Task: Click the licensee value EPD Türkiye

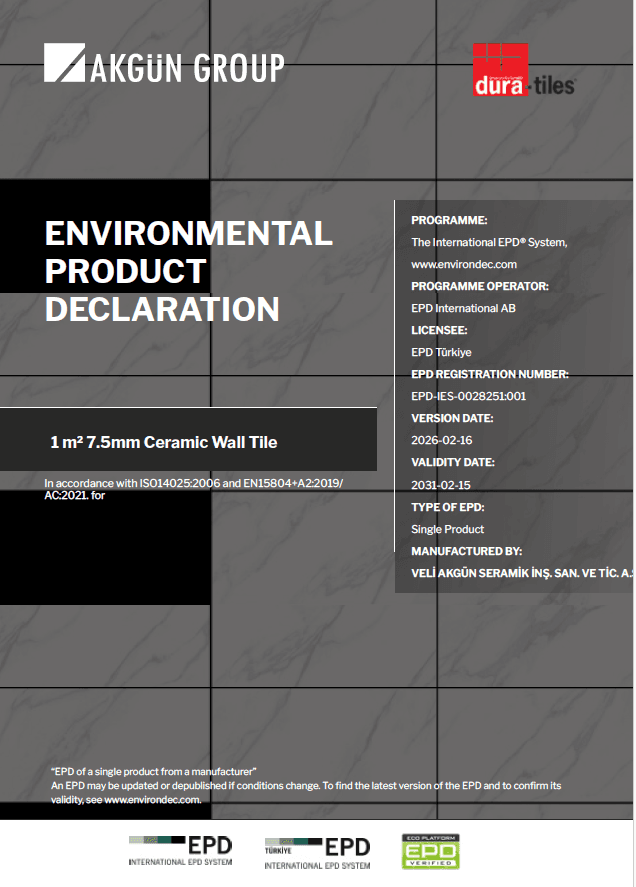Action: [441, 352]
